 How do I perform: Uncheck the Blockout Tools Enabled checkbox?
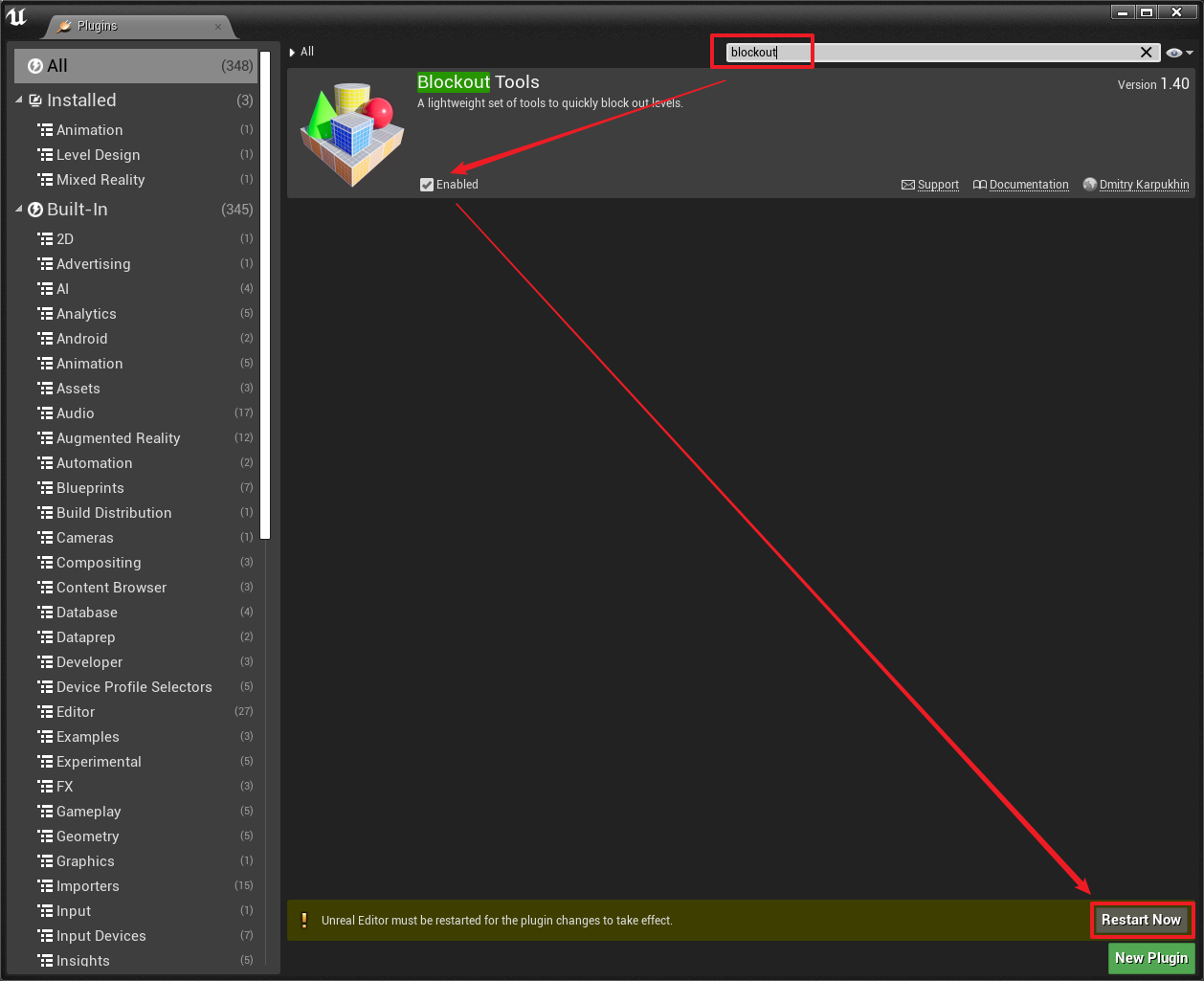(427, 185)
